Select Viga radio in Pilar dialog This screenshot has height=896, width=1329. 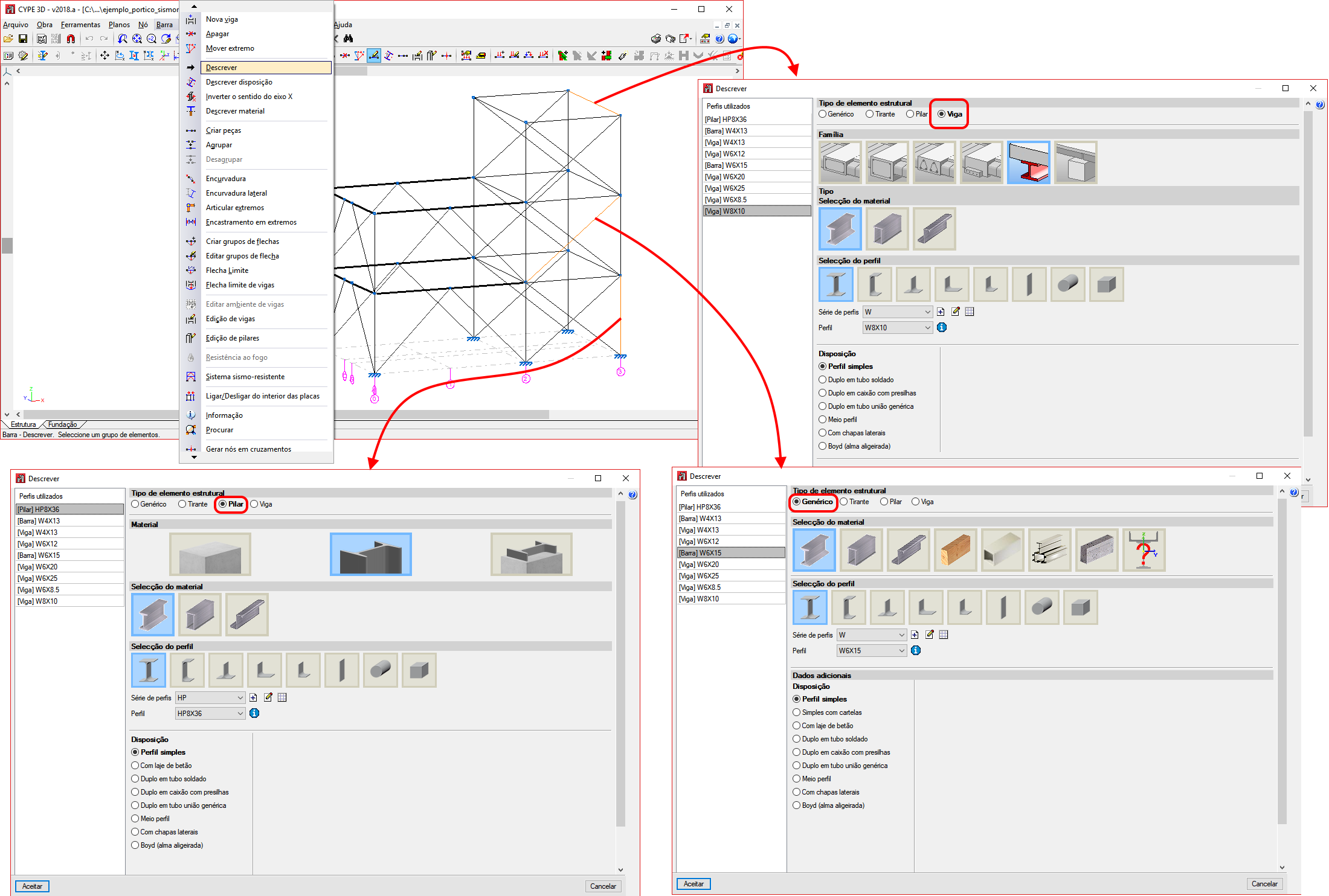coord(262,504)
